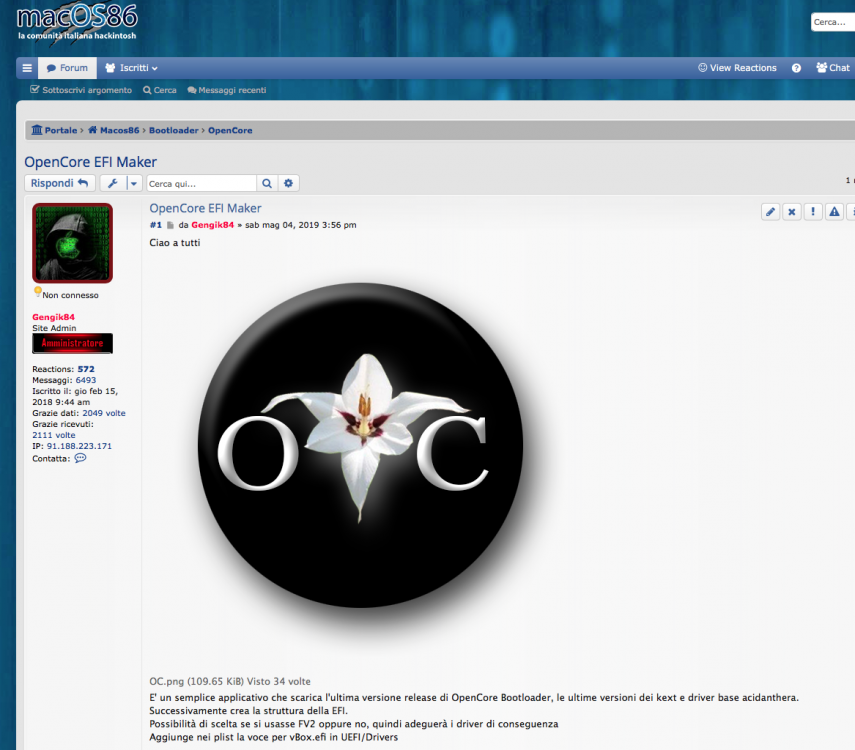The height and width of the screenshot is (750, 855).
Task: Open the Chat link
Action: tap(833, 68)
